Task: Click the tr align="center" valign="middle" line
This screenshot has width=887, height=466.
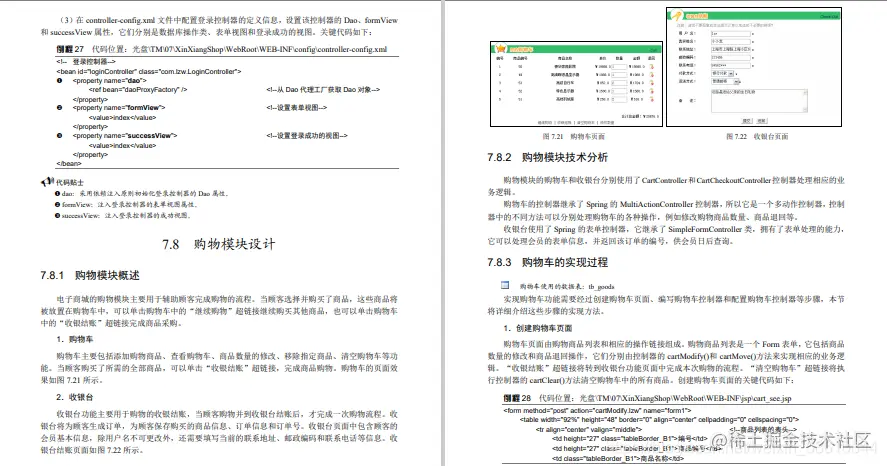Action: 589,429
